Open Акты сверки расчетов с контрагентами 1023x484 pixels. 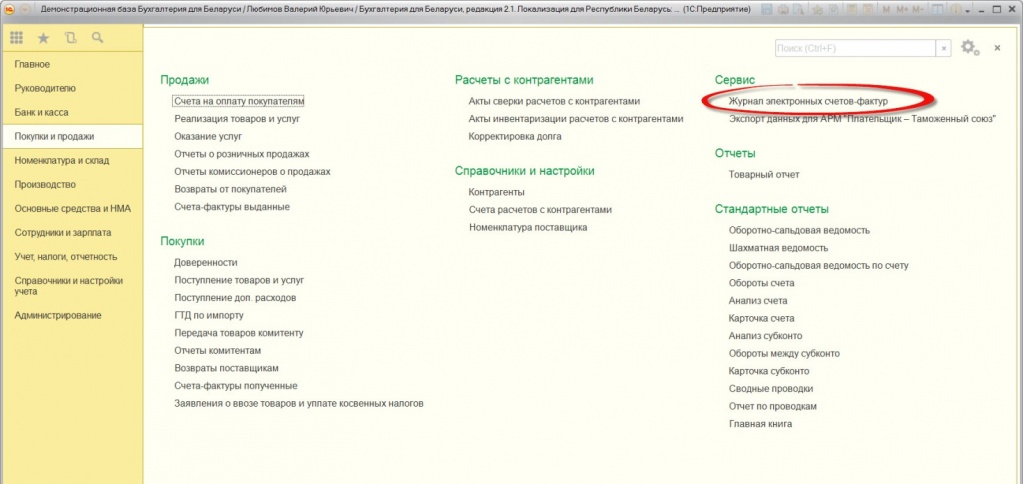coord(553,101)
